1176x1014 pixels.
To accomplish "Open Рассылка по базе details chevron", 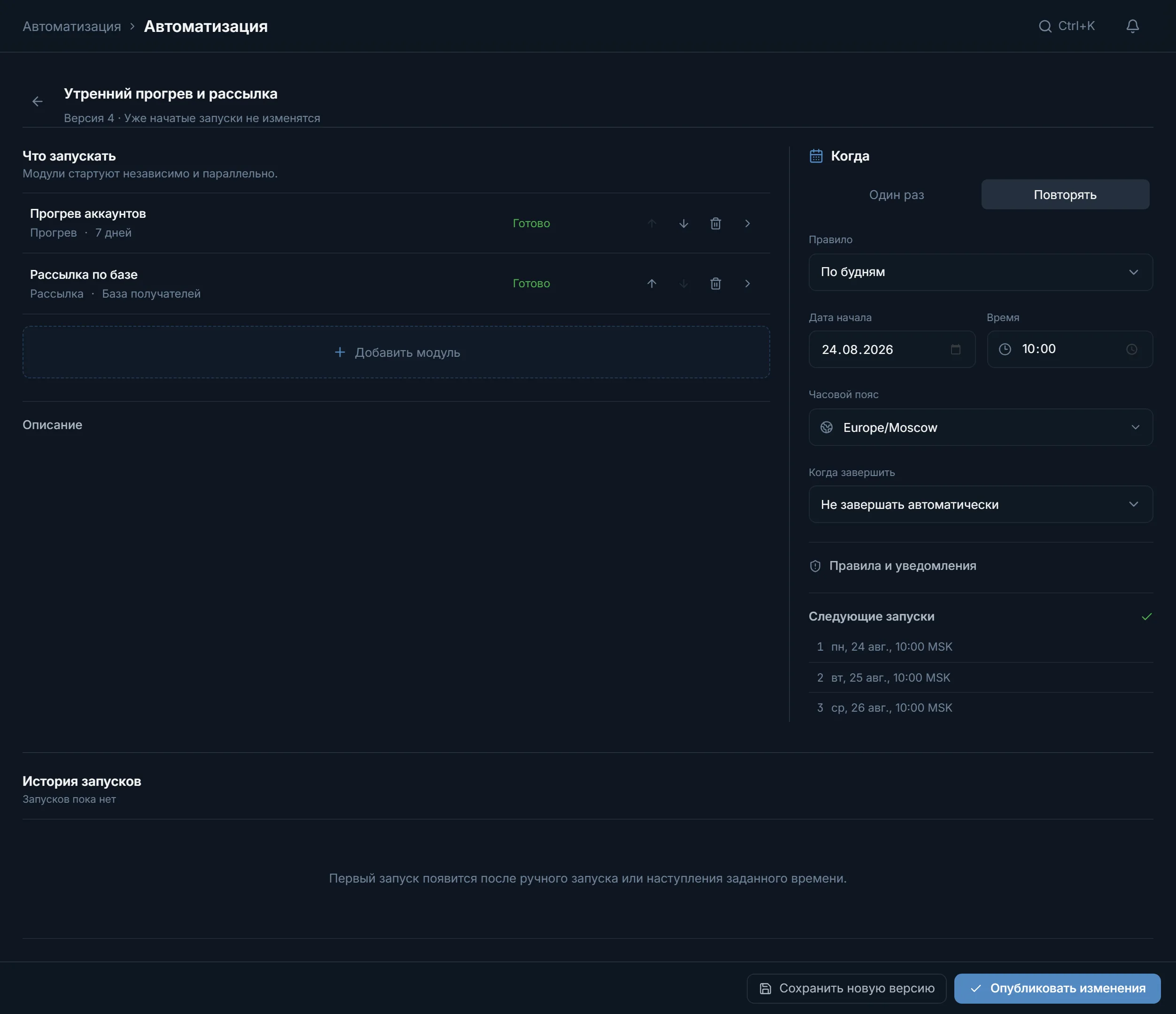I will (747, 284).
